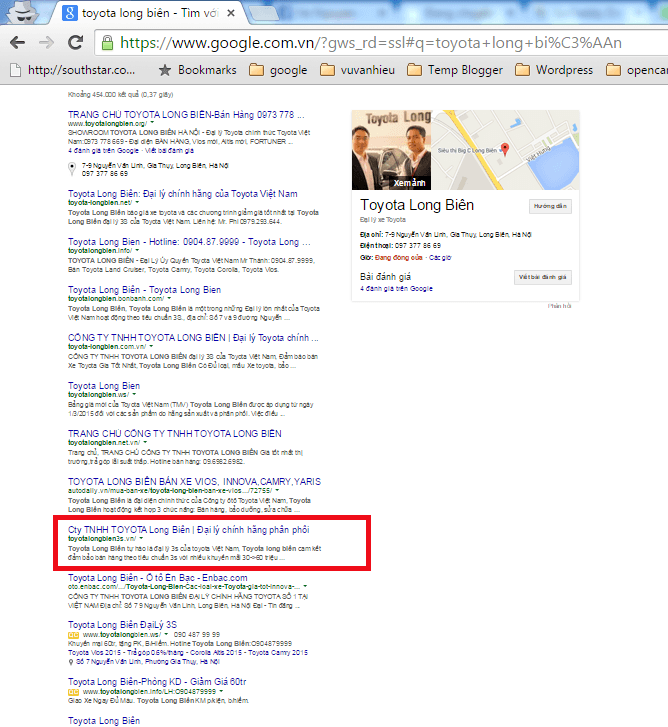Click the browser Back arrow
The image size is (668, 727).
(x=18, y=43)
